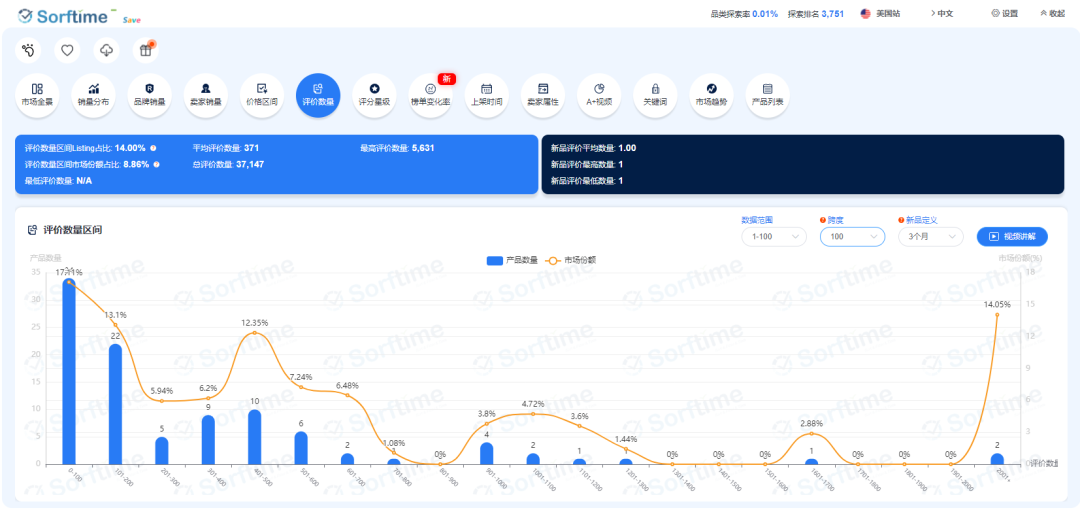1080x510 pixels.
Task: Open the 上架时间 tab
Action: coord(486,95)
